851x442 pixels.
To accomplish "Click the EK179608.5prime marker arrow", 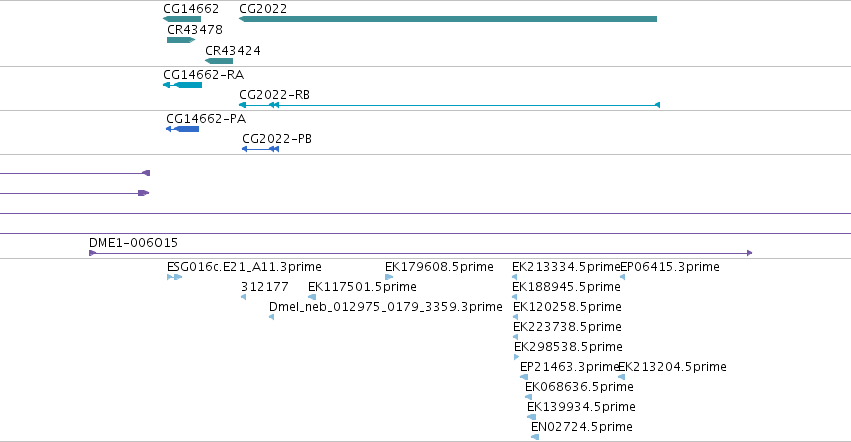I will click(x=389, y=277).
